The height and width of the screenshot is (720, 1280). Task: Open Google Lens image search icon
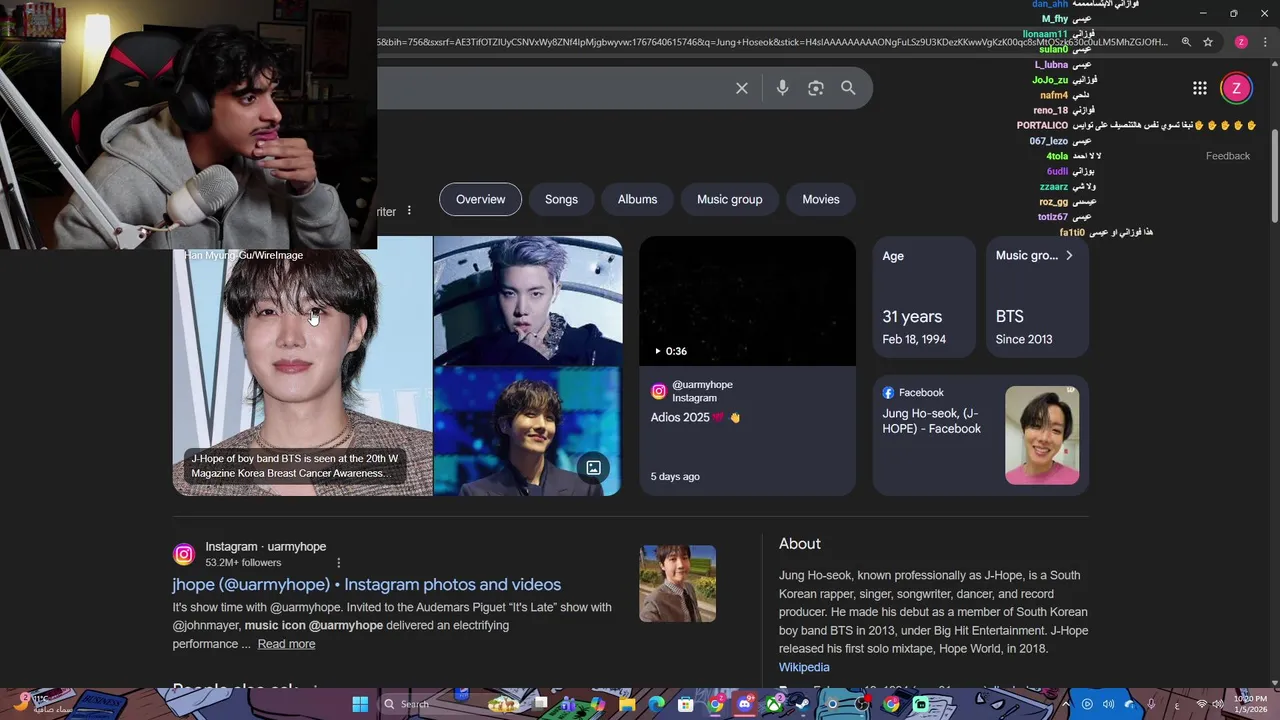point(816,88)
